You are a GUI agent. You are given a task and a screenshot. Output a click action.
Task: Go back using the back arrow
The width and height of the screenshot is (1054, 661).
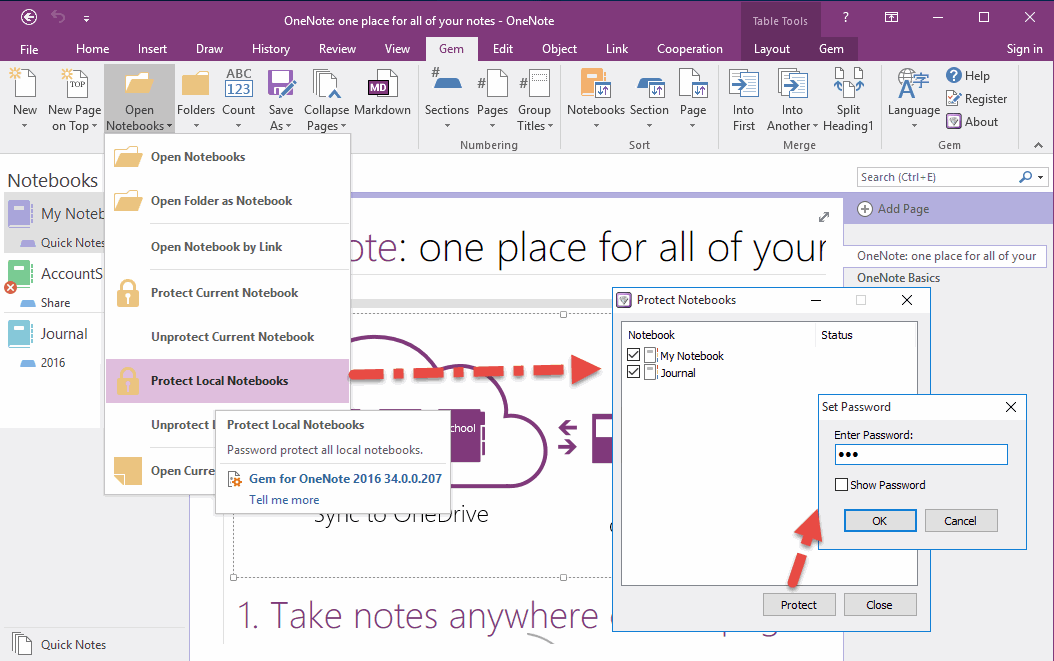[29, 17]
